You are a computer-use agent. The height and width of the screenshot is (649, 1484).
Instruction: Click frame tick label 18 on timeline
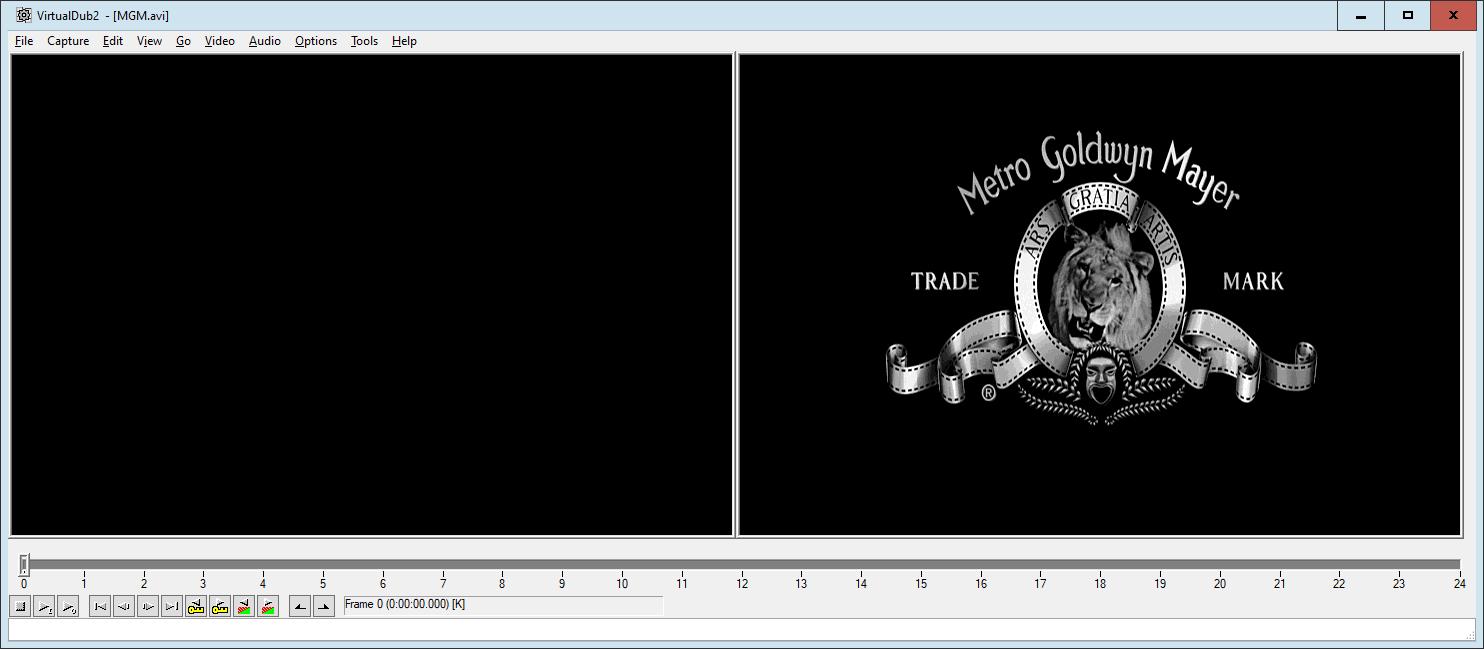1100,584
